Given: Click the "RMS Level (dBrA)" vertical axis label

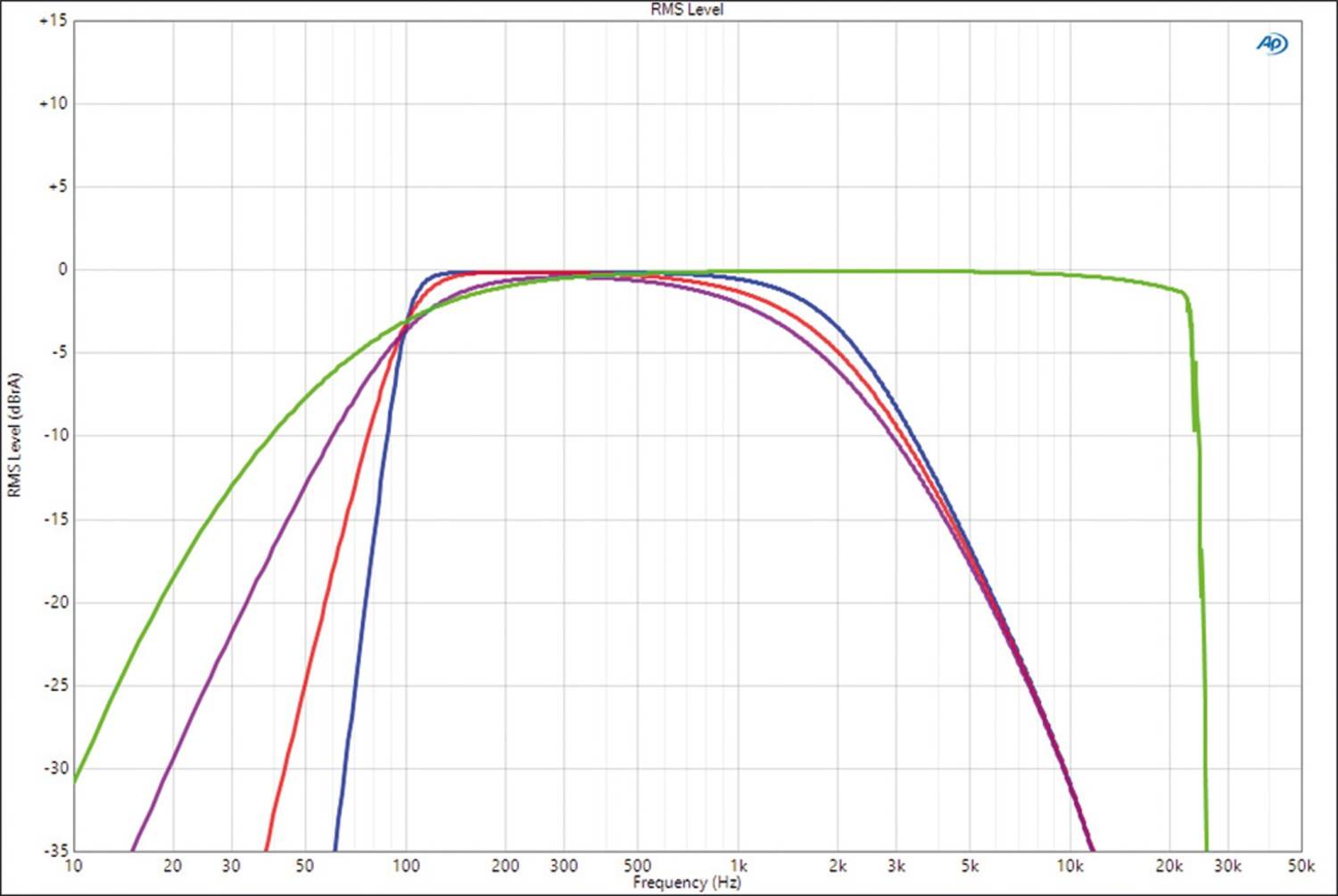Looking at the screenshot, I should [13, 435].
